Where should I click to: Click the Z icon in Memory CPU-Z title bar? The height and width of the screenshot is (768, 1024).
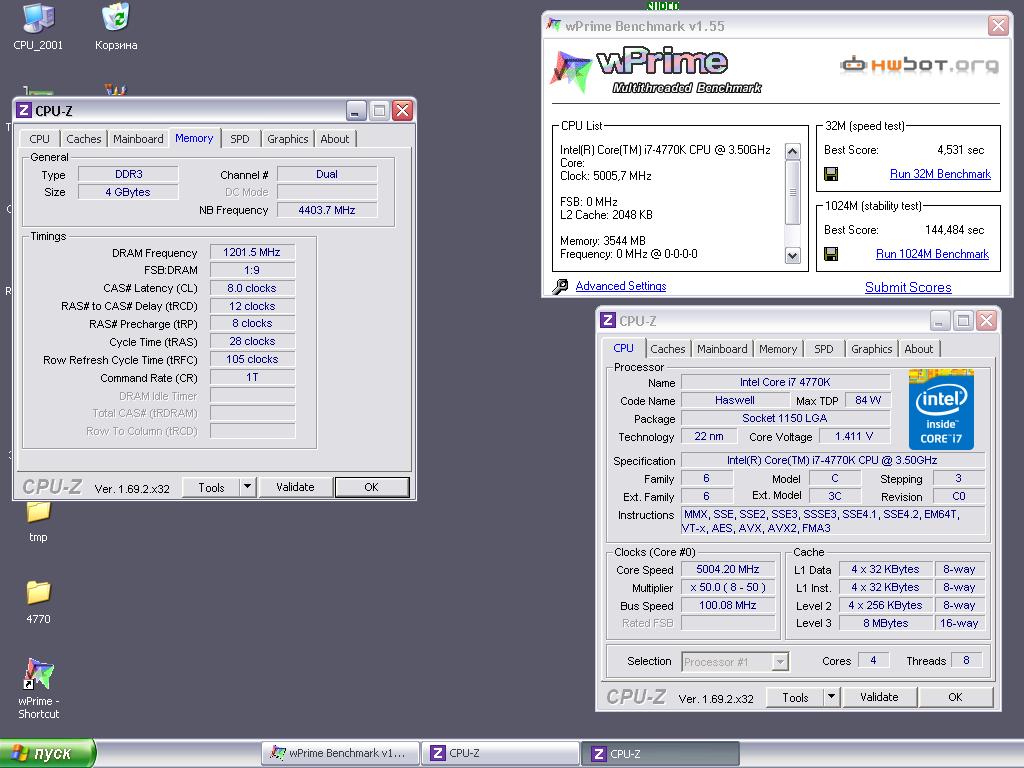point(24,110)
